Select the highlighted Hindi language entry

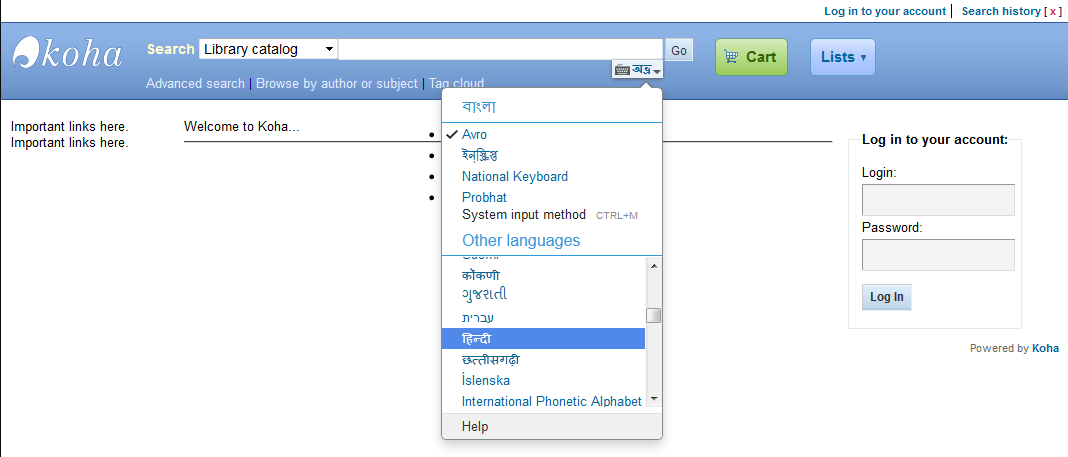click(x=477, y=339)
